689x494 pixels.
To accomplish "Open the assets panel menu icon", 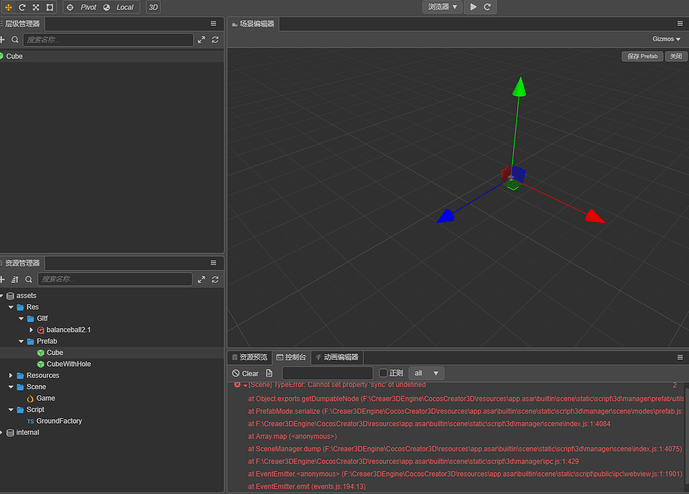I will coord(214,263).
